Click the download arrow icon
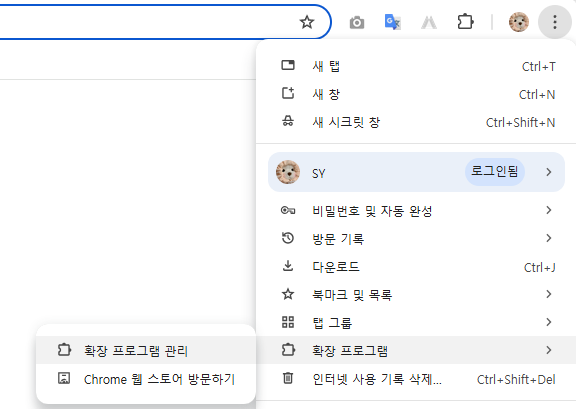Image resolution: width=576 pixels, height=409 pixels. [x=288, y=265]
